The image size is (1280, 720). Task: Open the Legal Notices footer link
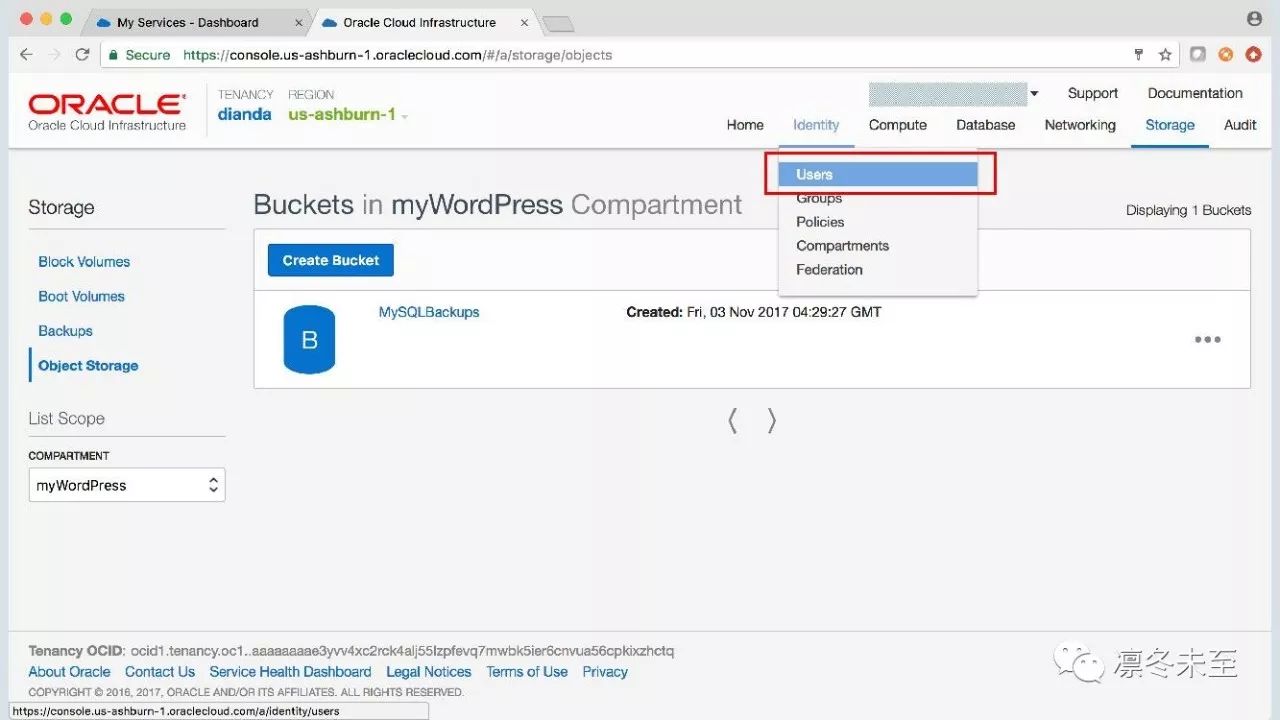429,672
